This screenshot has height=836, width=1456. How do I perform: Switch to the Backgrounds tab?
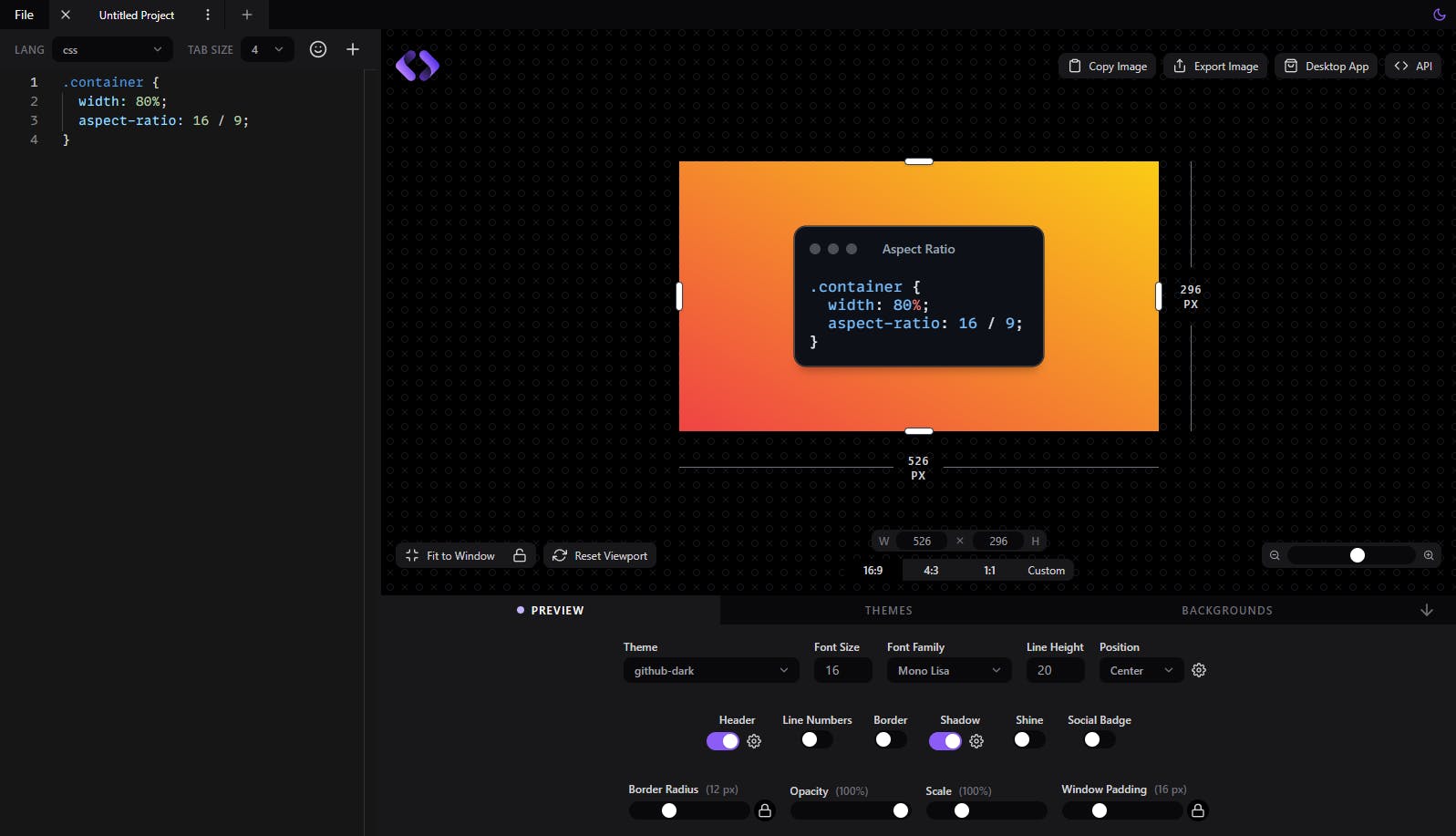[x=1227, y=610]
